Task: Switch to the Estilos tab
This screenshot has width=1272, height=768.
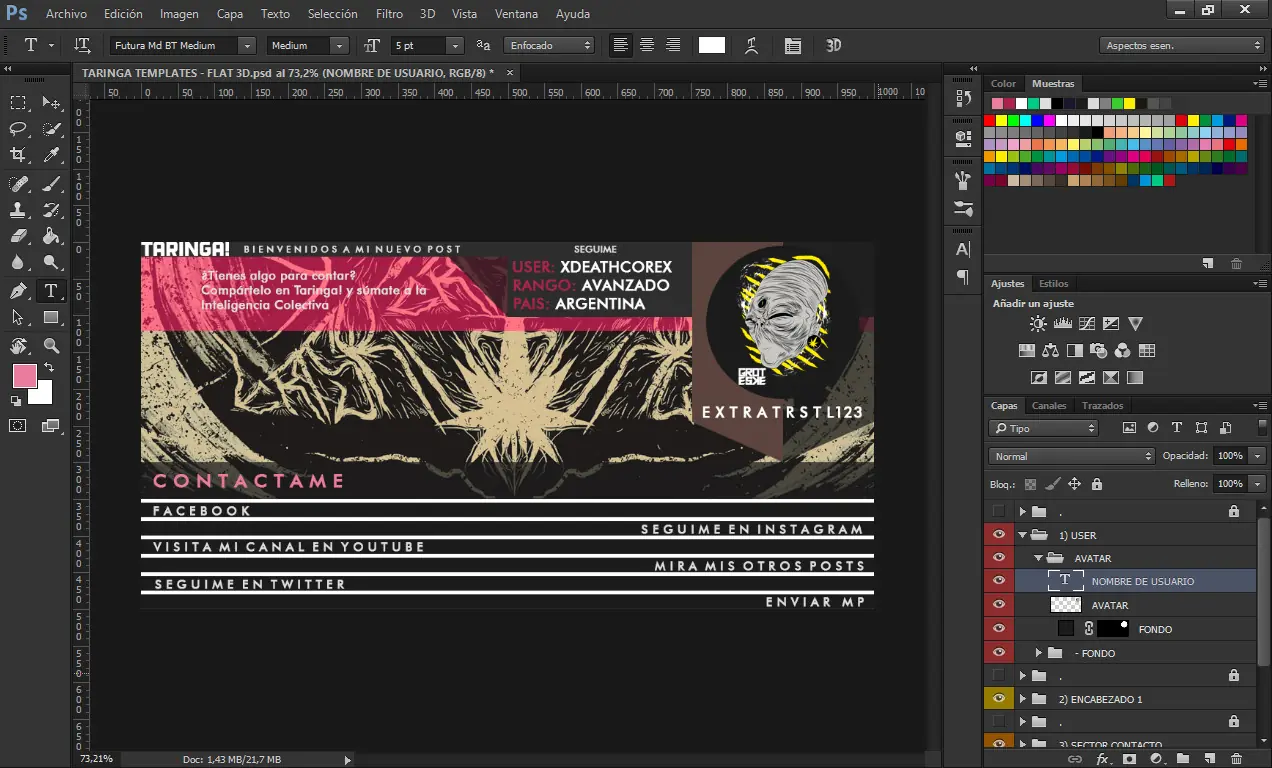Action: 1053,284
